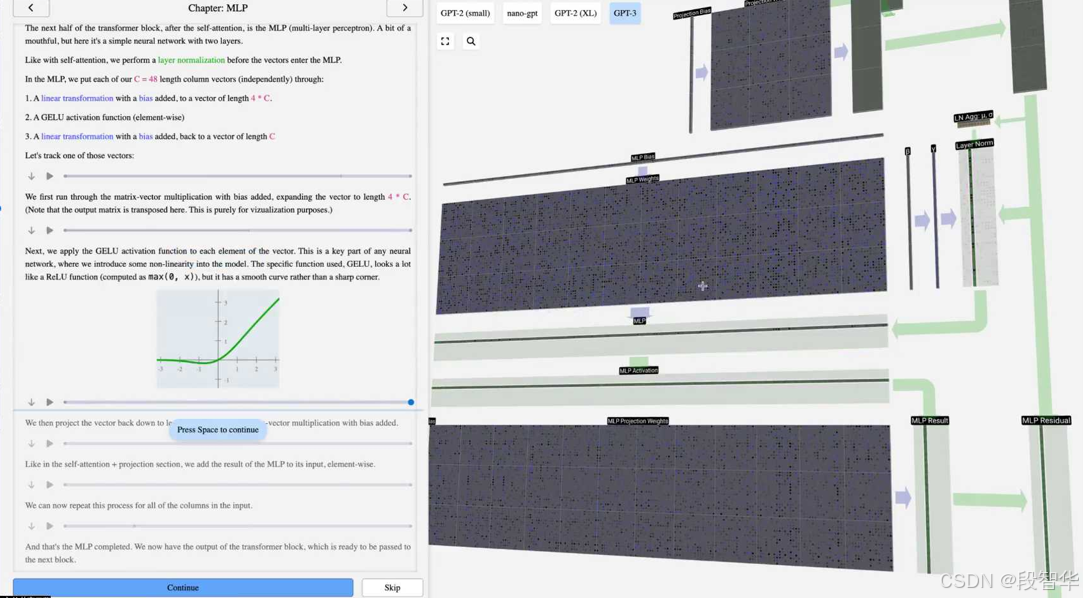
Task: Open the bias link in step 1
Action: pos(146,98)
